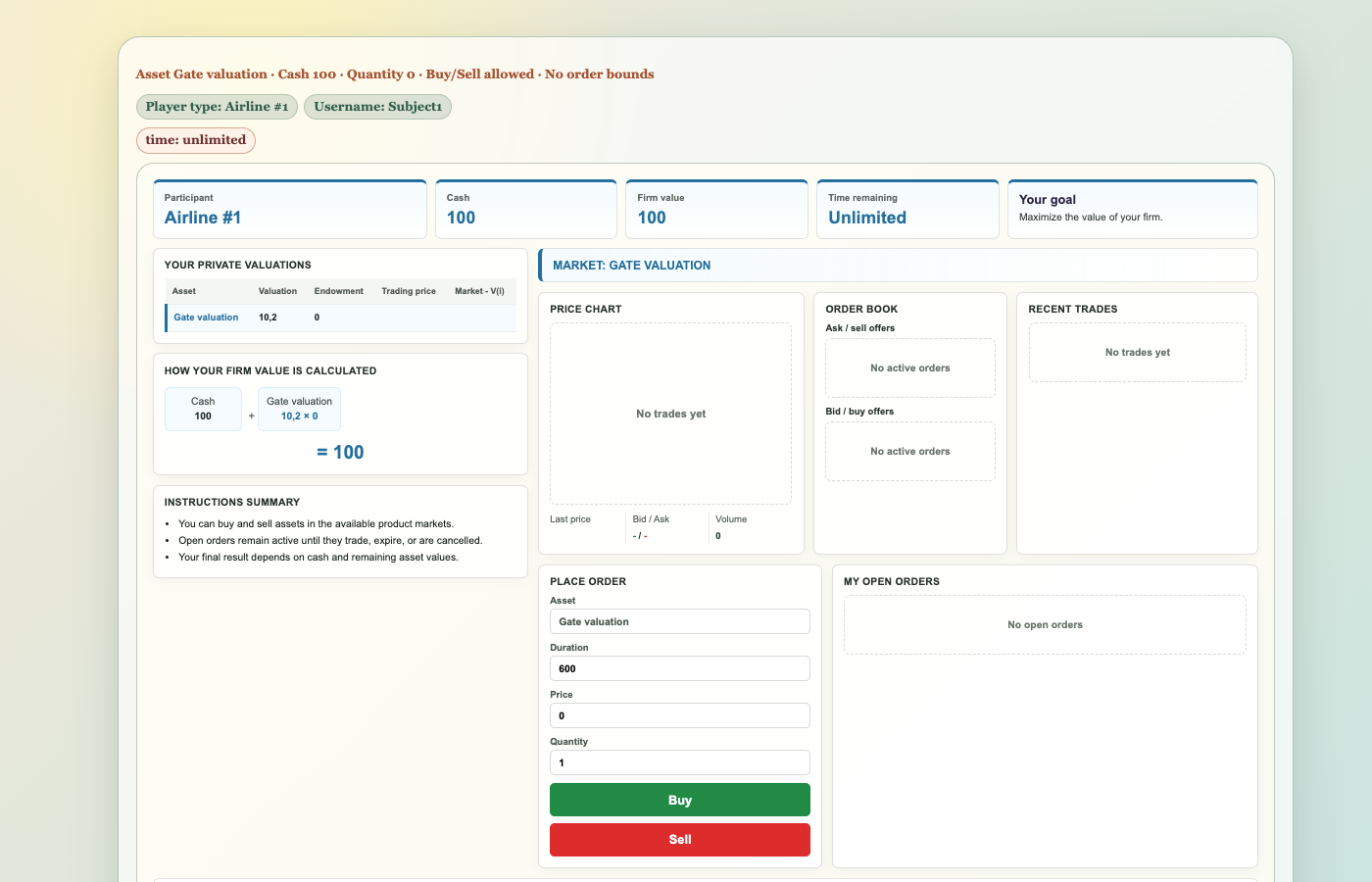Click the Firm value 100 card
This screenshot has height=882, width=1372.
(x=716, y=209)
